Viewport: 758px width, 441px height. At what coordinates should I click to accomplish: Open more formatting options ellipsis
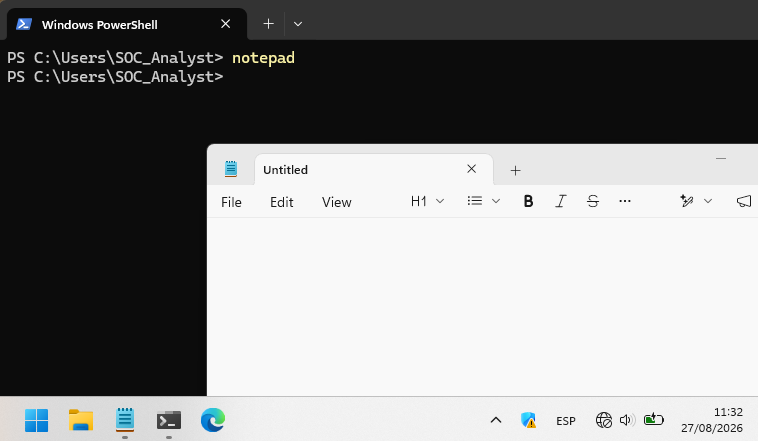tap(625, 201)
